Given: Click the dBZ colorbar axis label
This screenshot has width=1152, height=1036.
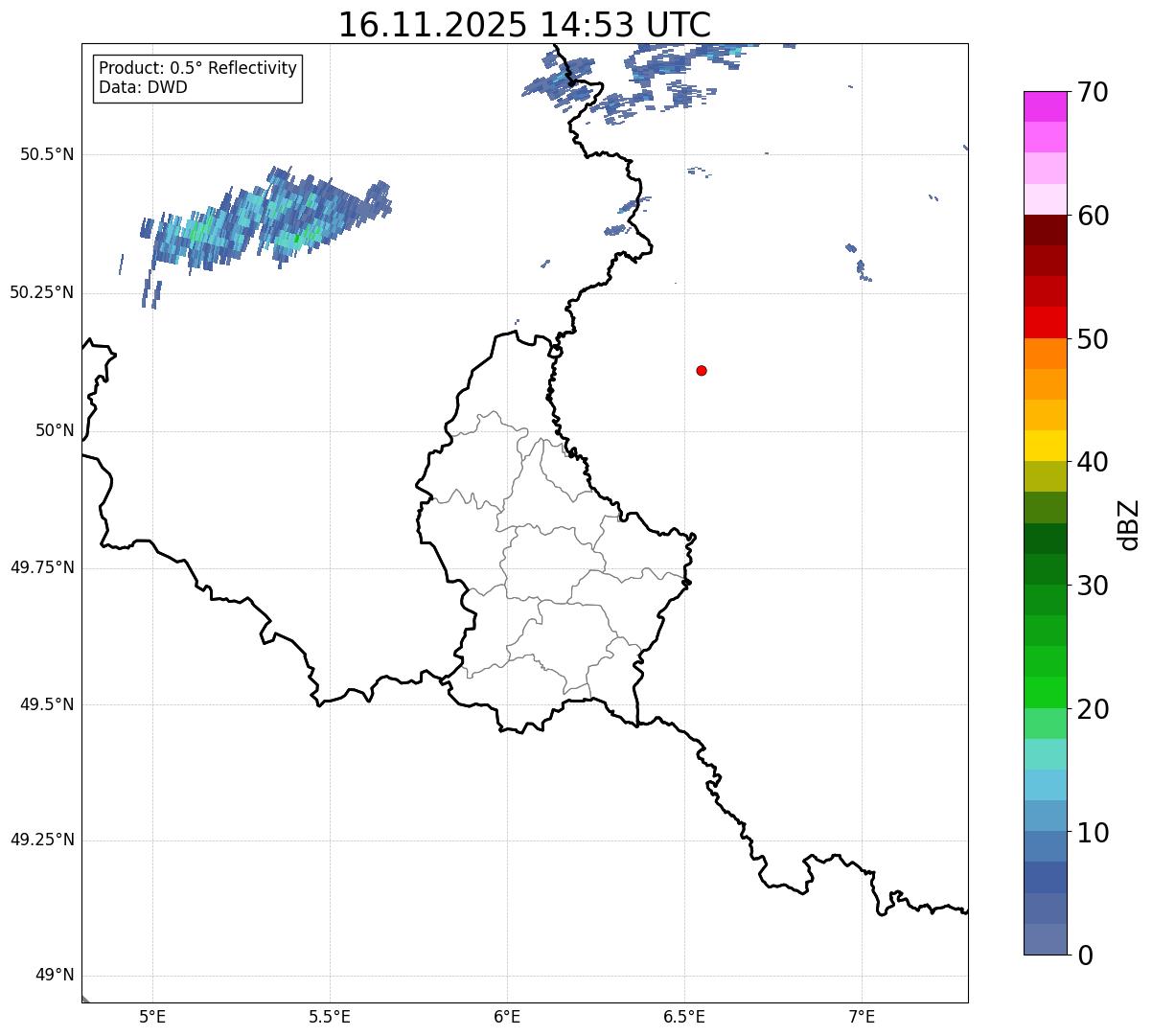Looking at the screenshot, I should pyautogui.click(x=1129, y=524).
